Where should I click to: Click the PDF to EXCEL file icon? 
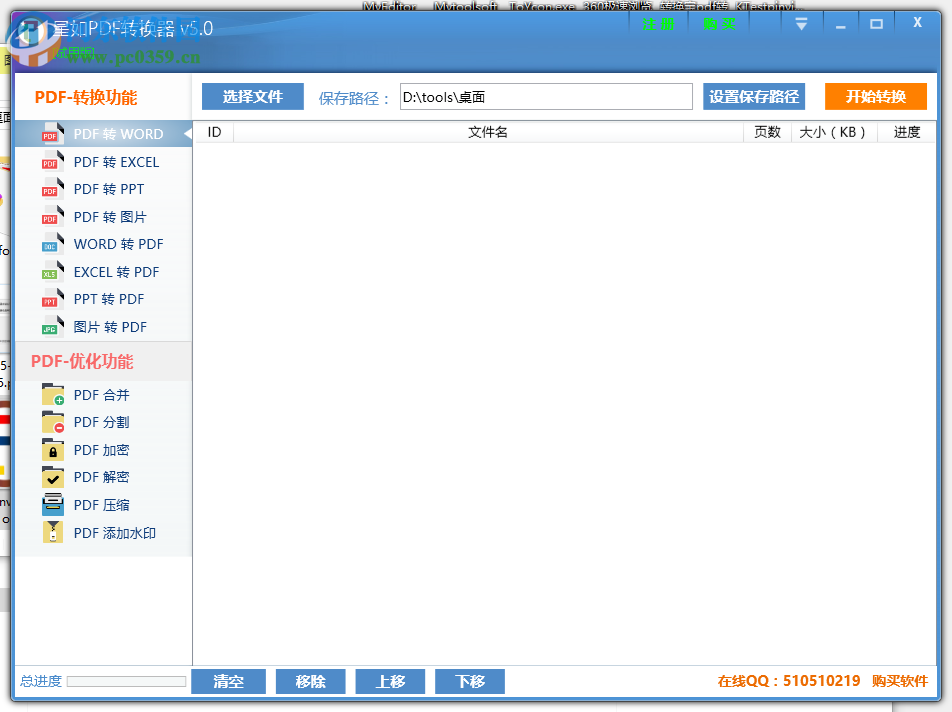53,161
